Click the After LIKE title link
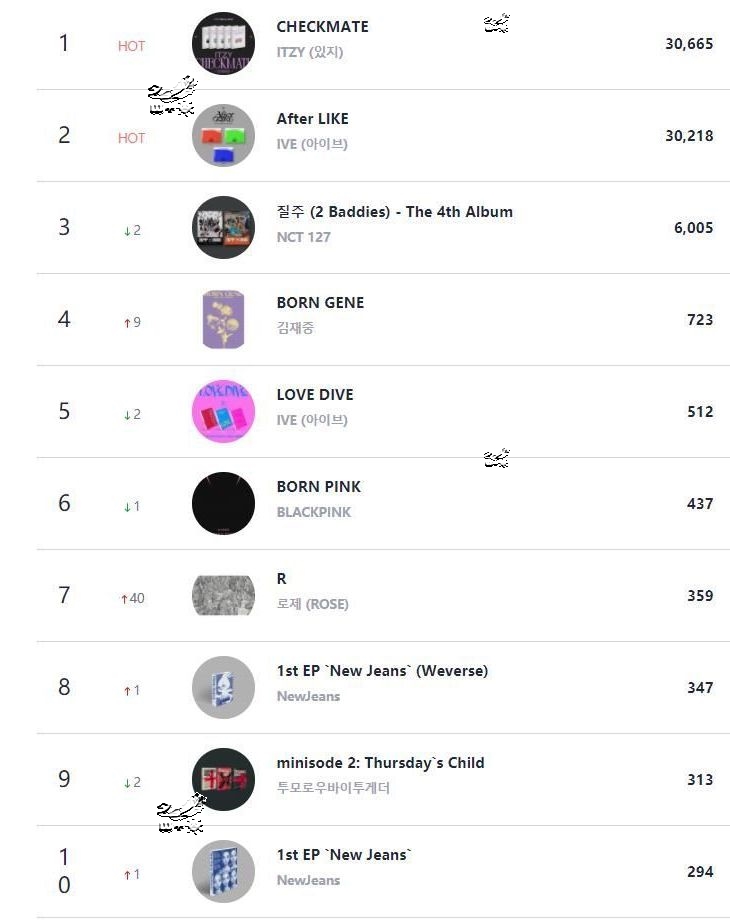This screenshot has height=920, width=730. pyautogui.click(x=312, y=119)
